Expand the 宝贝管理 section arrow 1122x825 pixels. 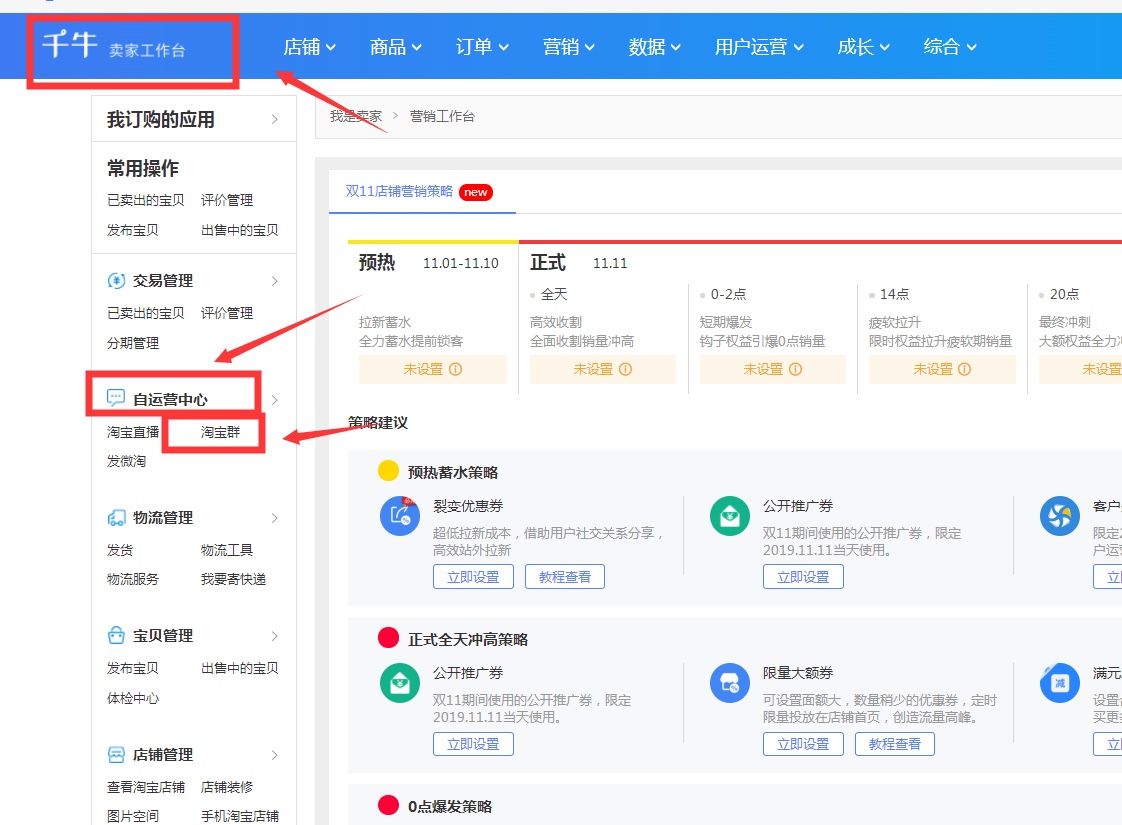pyautogui.click(x=275, y=636)
